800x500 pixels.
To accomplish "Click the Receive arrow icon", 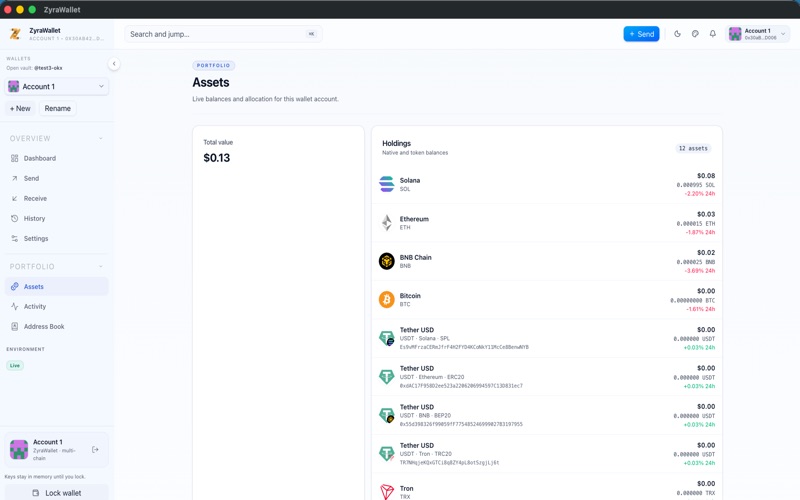I will (x=14, y=198).
